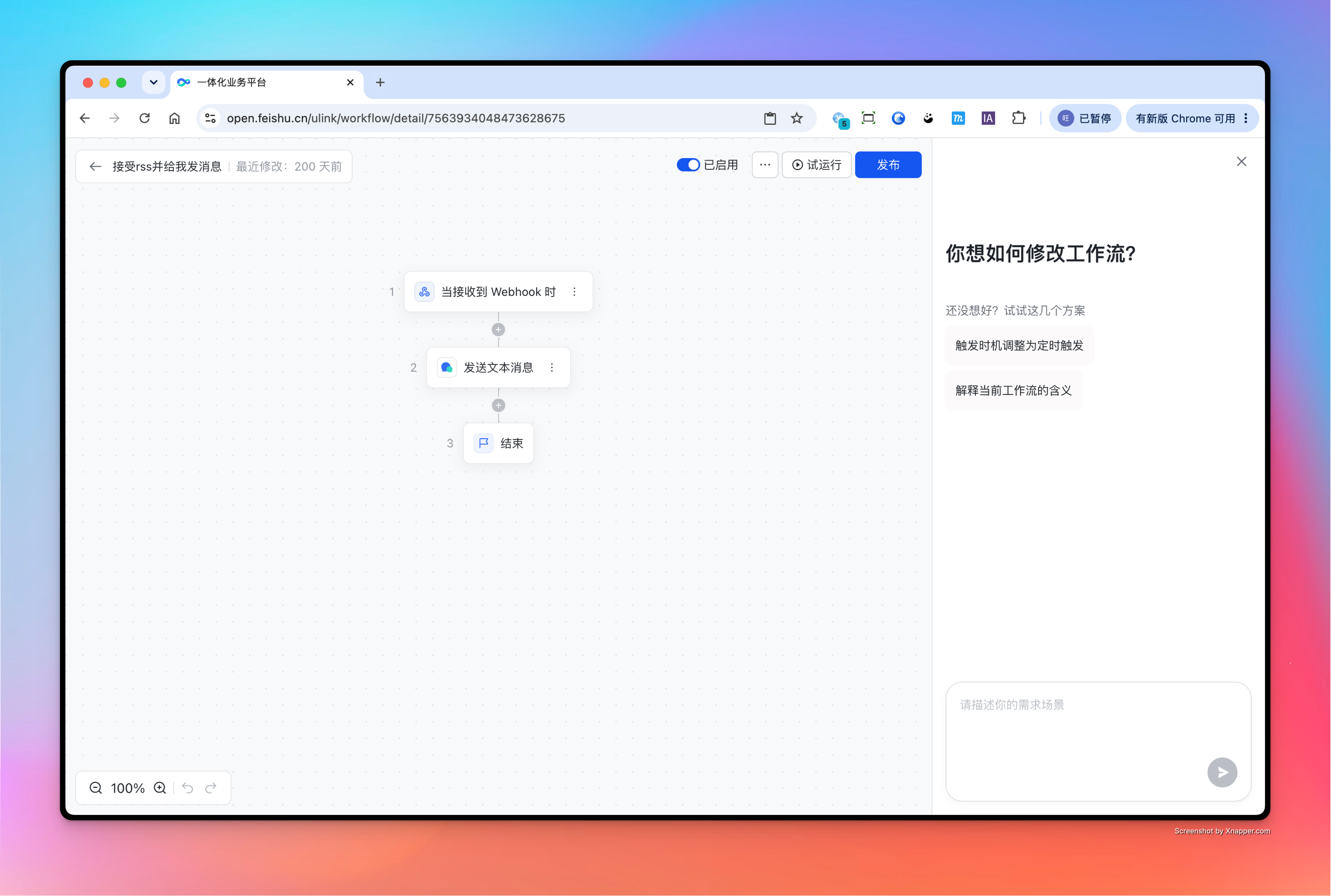Go back in browser history
The height and width of the screenshot is (896, 1331).
pos(85,118)
